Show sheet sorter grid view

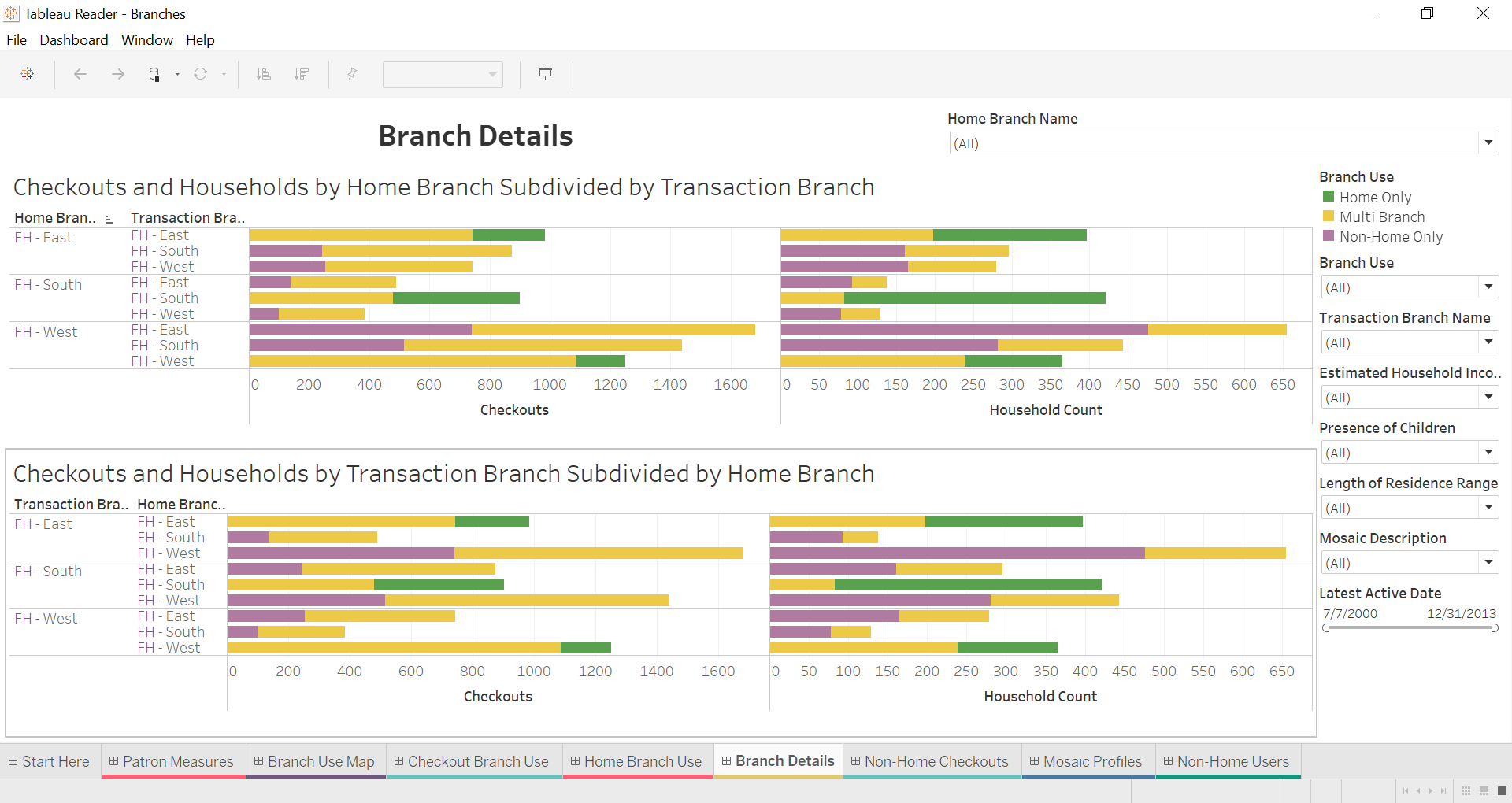click(1466, 790)
